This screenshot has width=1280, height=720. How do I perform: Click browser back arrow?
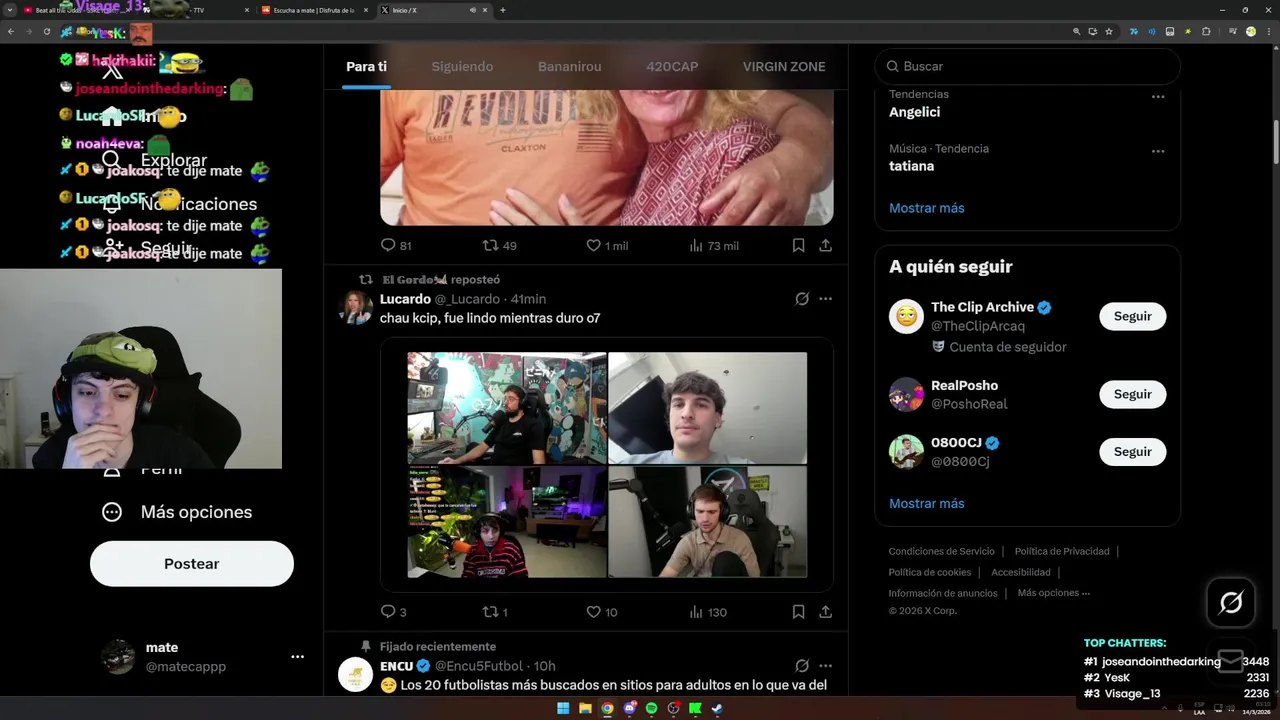[x=11, y=31]
